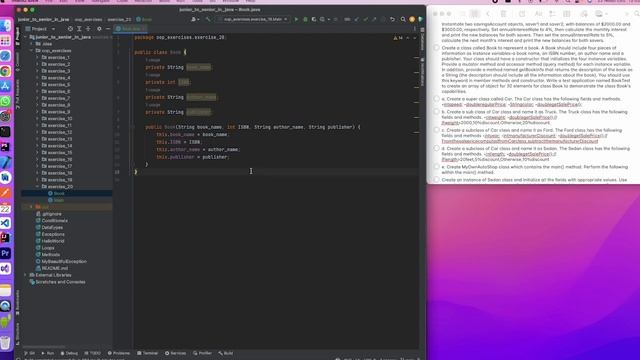This screenshot has width=640, height=360.
Task: Open the Git tool window
Action: [x=29, y=353]
